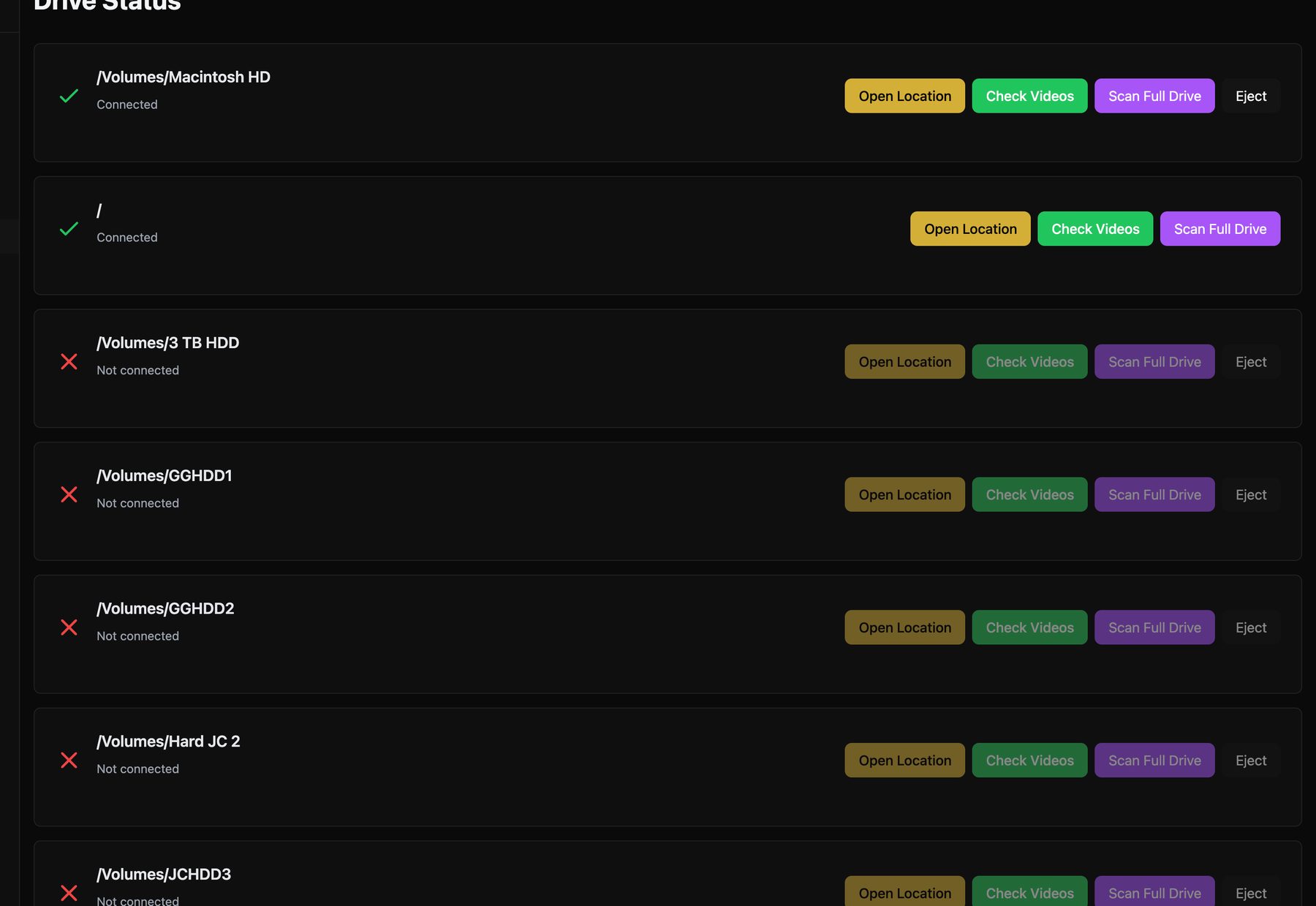1316x906 pixels.
Task: Eject the JCHDD3 drive
Action: 1251,893
